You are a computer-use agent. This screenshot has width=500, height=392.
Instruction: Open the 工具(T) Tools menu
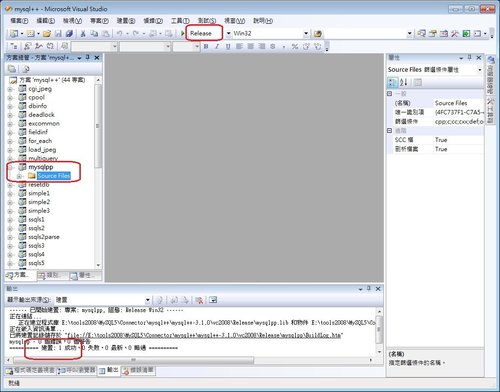click(x=180, y=21)
